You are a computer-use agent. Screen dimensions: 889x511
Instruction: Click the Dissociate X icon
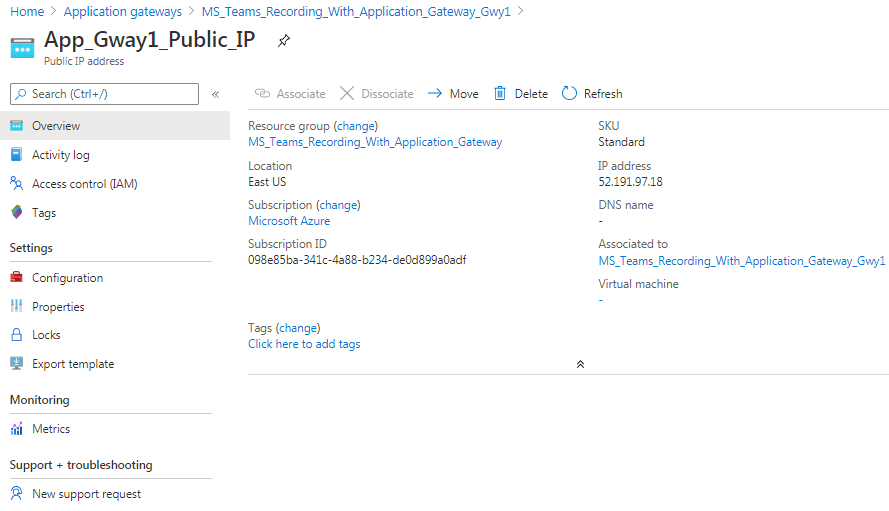347,94
